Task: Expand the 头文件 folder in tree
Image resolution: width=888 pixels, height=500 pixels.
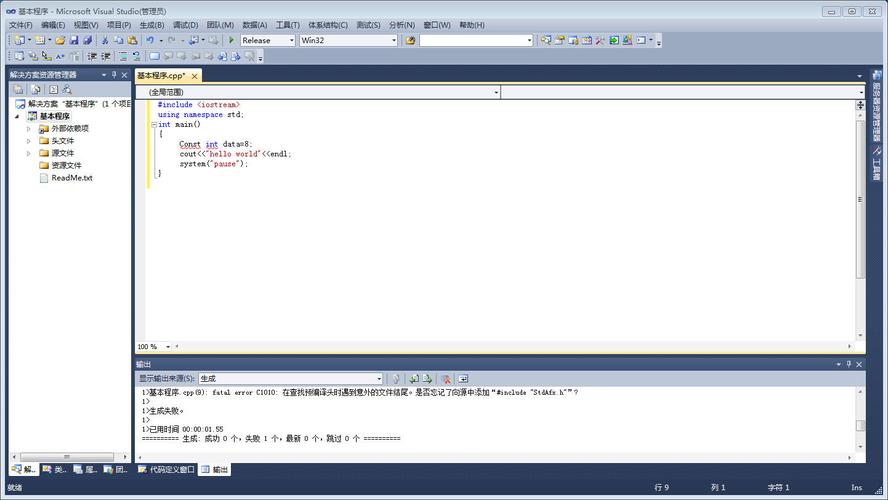Action: click(x=29, y=141)
